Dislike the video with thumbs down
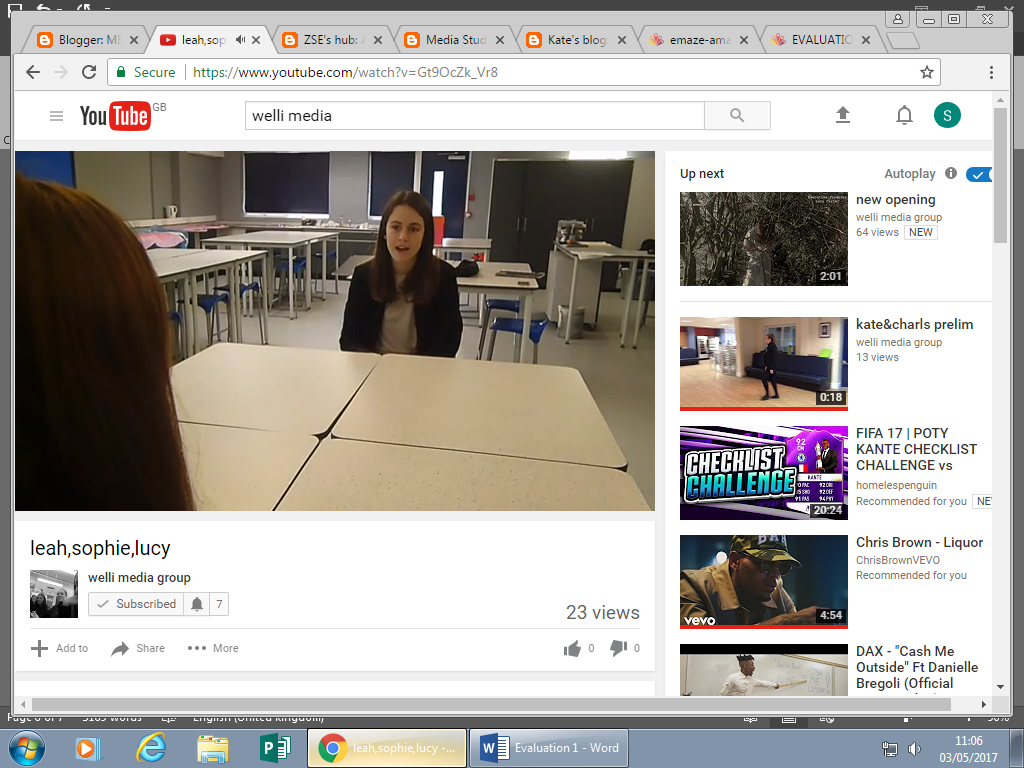1024x768 pixels. [619, 648]
